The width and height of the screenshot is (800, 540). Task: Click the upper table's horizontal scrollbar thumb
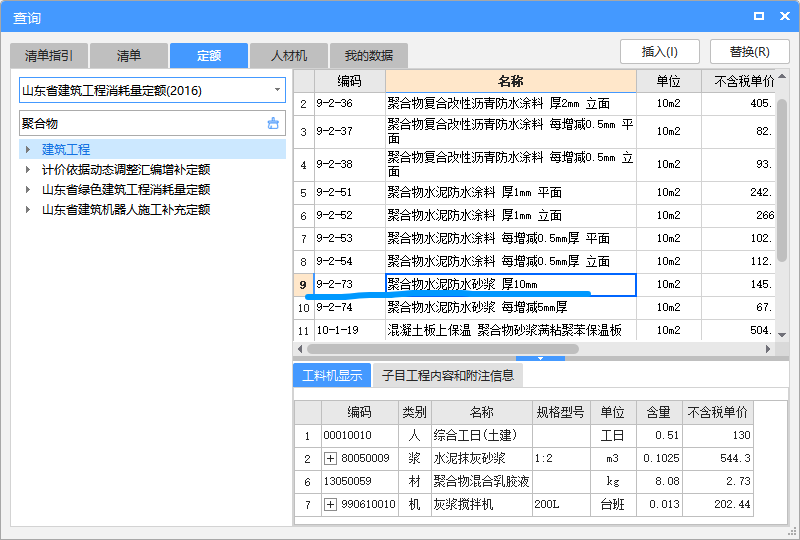443,349
